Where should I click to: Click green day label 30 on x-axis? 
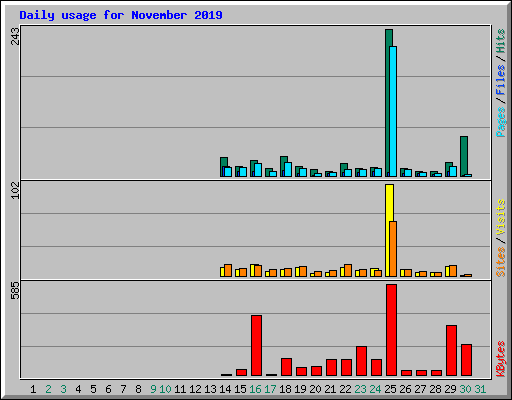coord(465,389)
